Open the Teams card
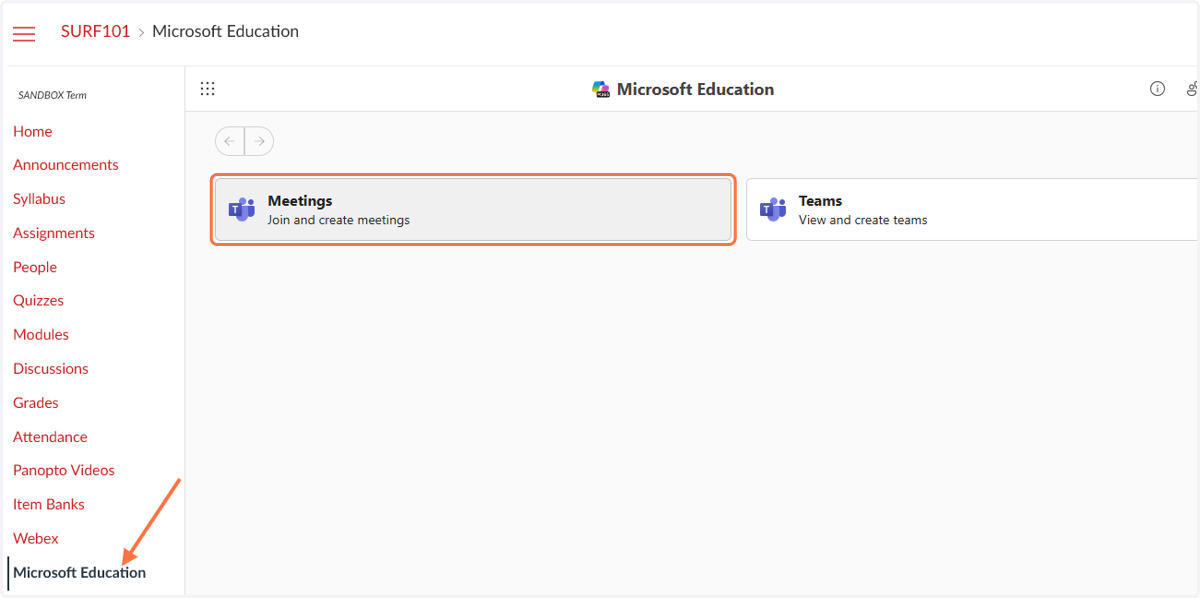Image resolution: width=1200 pixels, height=598 pixels. (x=972, y=209)
